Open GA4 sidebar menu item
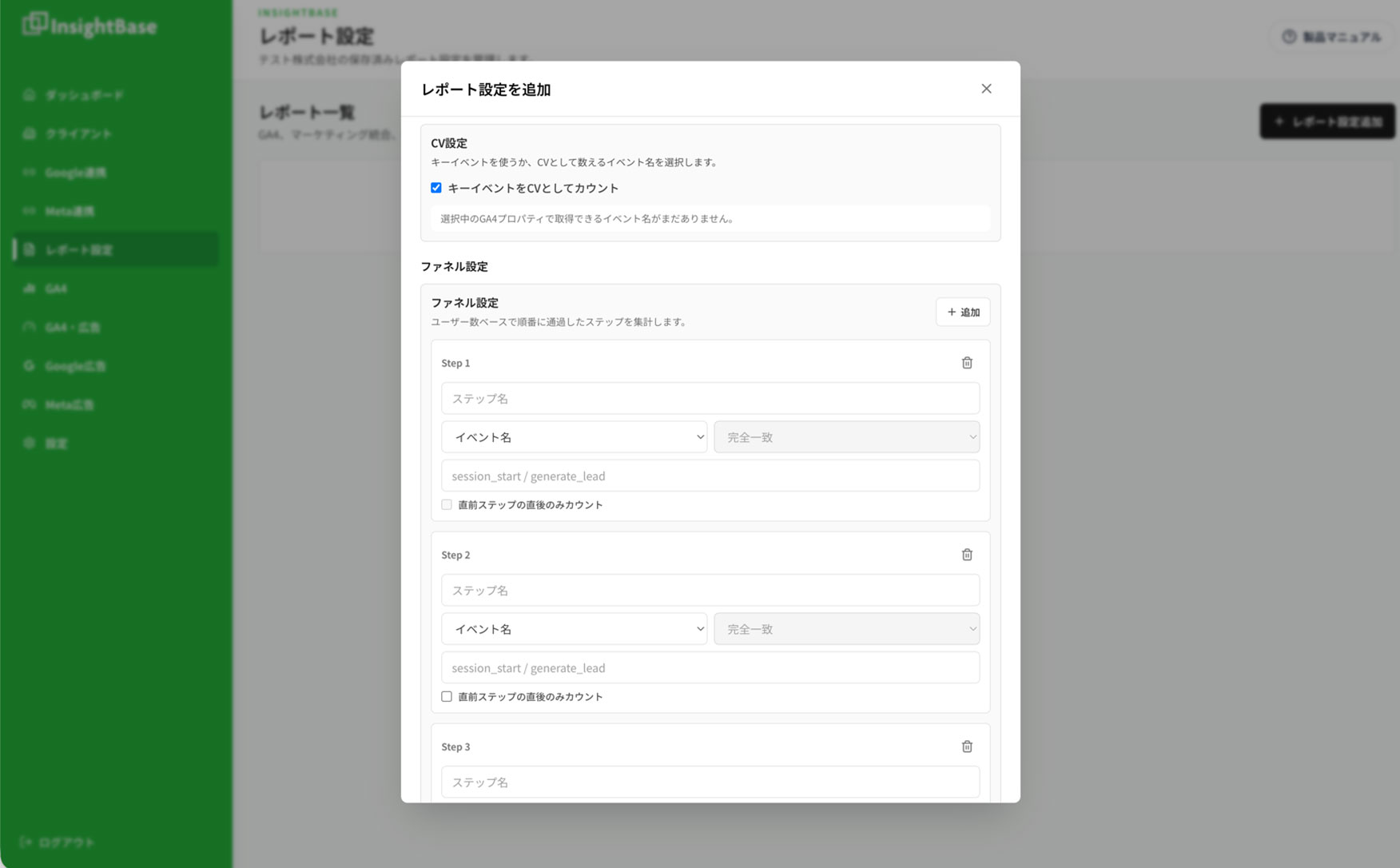The height and width of the screenshot is (868, 1400). click(115, 288)
